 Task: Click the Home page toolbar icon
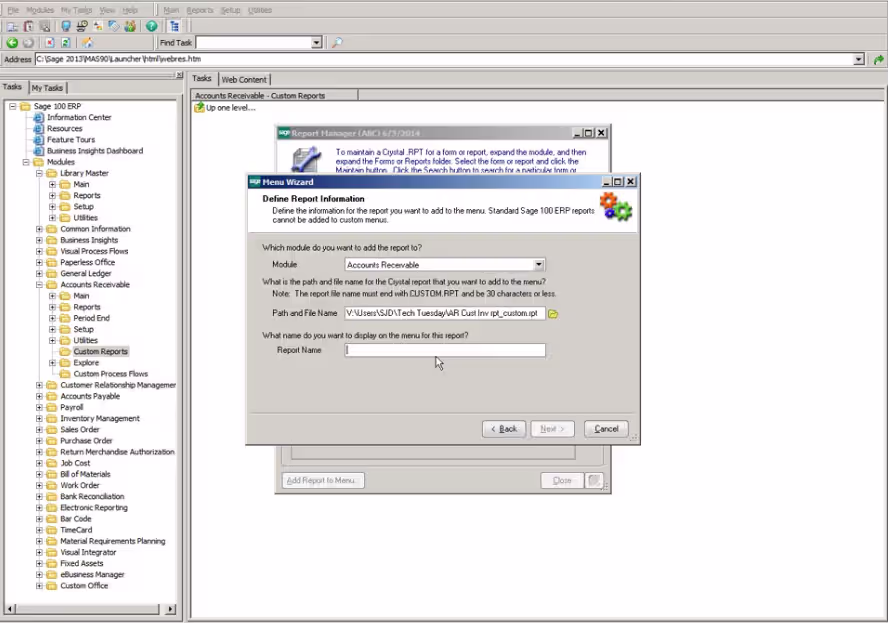87,43
